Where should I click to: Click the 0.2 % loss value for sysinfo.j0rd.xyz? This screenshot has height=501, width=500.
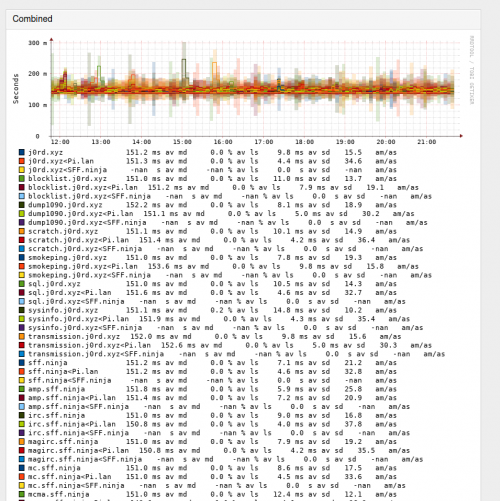coord(221,310)
